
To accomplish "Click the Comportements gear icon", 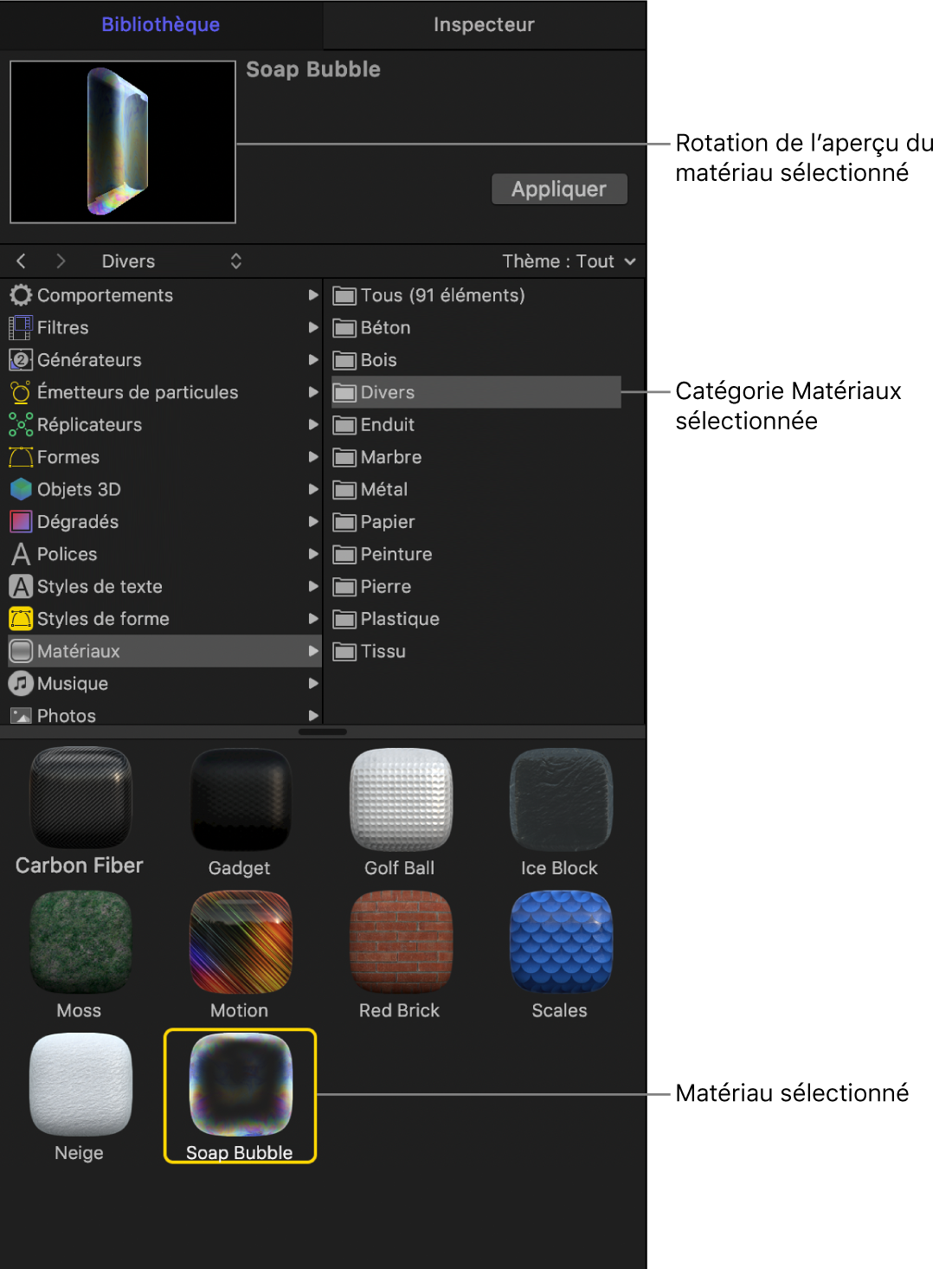I will (x=21, y=295).
